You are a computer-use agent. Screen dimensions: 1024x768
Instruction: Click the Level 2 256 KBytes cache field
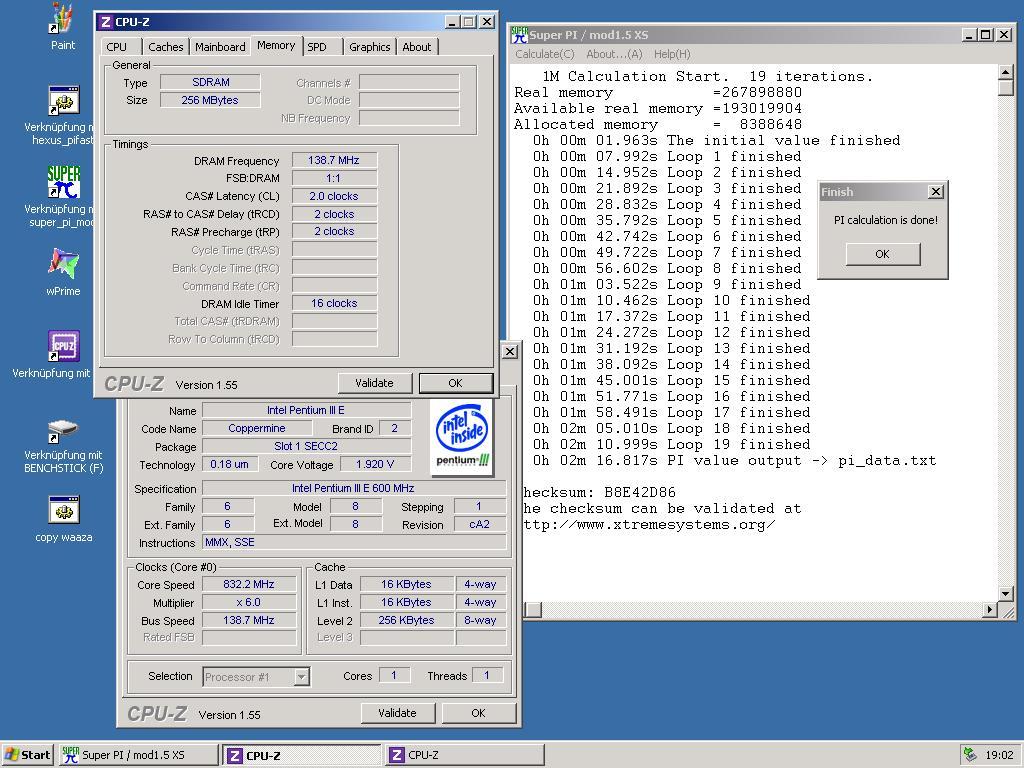(407, 620)
